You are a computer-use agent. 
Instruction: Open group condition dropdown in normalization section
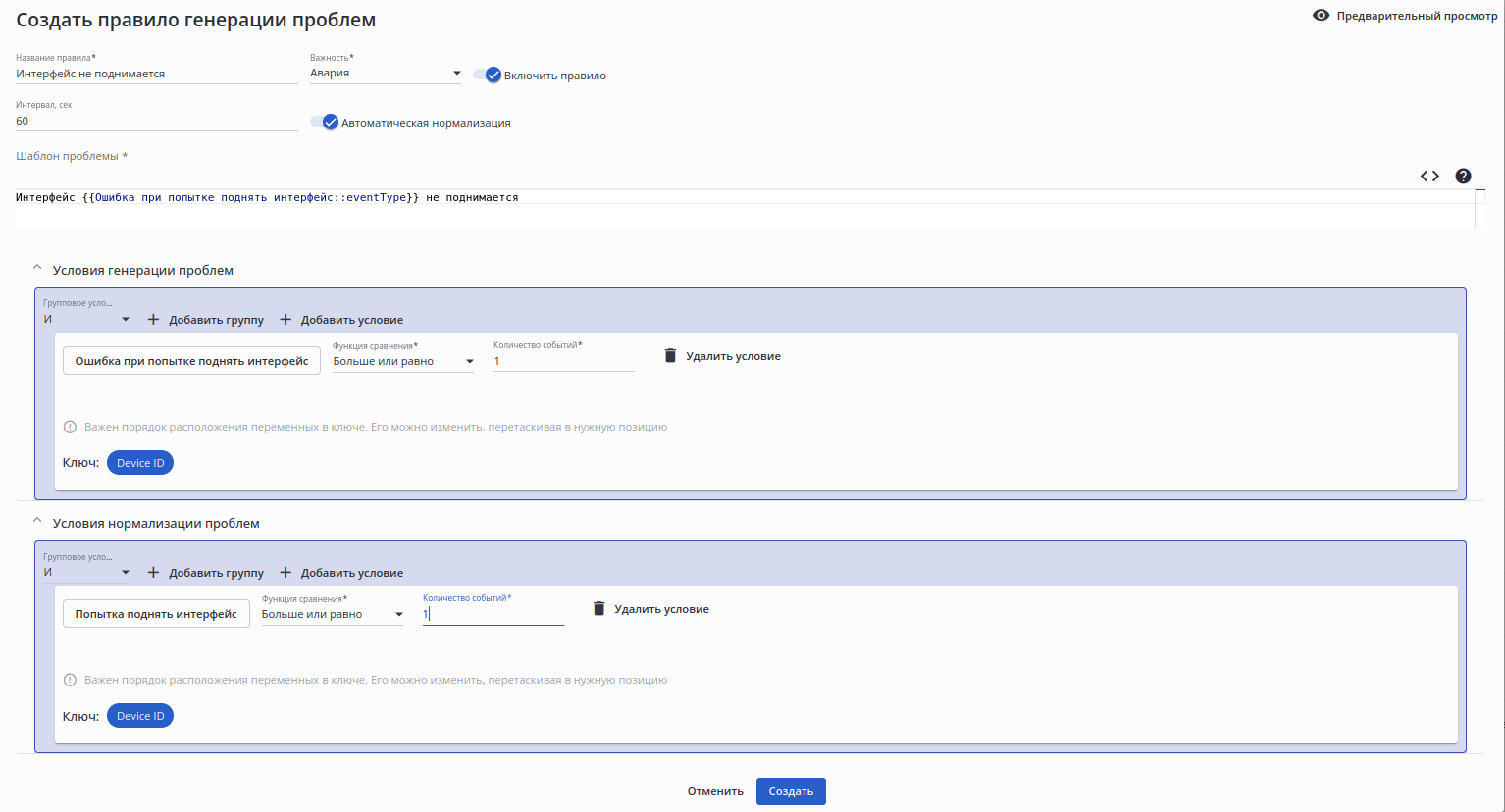pyautogui.click(x=86, y=573)
